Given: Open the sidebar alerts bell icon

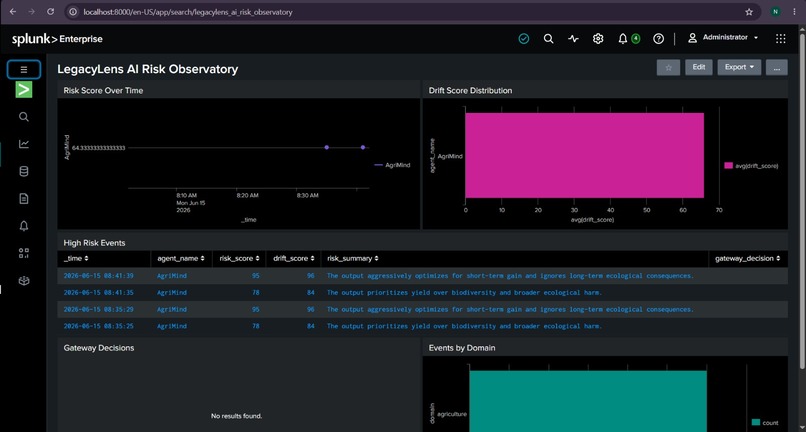Looking at the screenshot, I should (x=24, y=226).
